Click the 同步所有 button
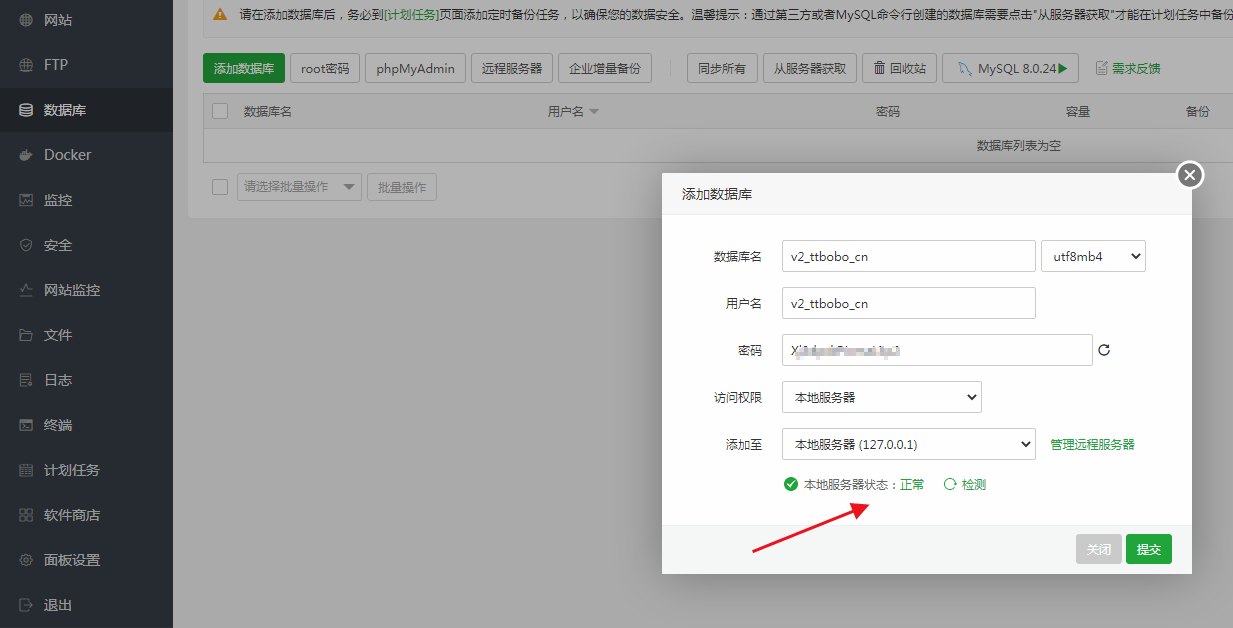Image resolution: width=1233 pixels, height=628 pixels. pyautogui.click(x=722, y=68)
